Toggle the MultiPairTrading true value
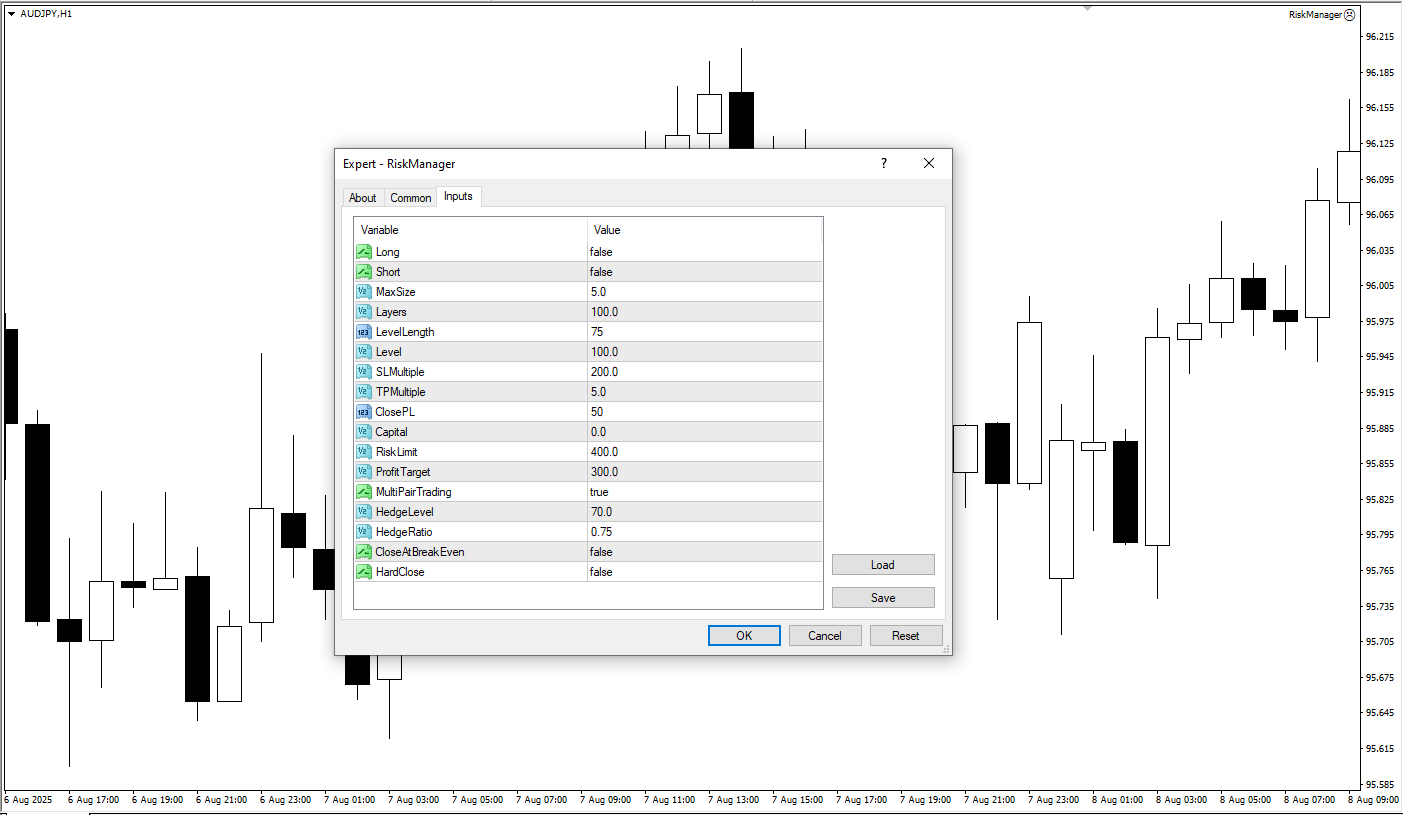This screenshot has height=815, width=1403. tap(703, 492)
